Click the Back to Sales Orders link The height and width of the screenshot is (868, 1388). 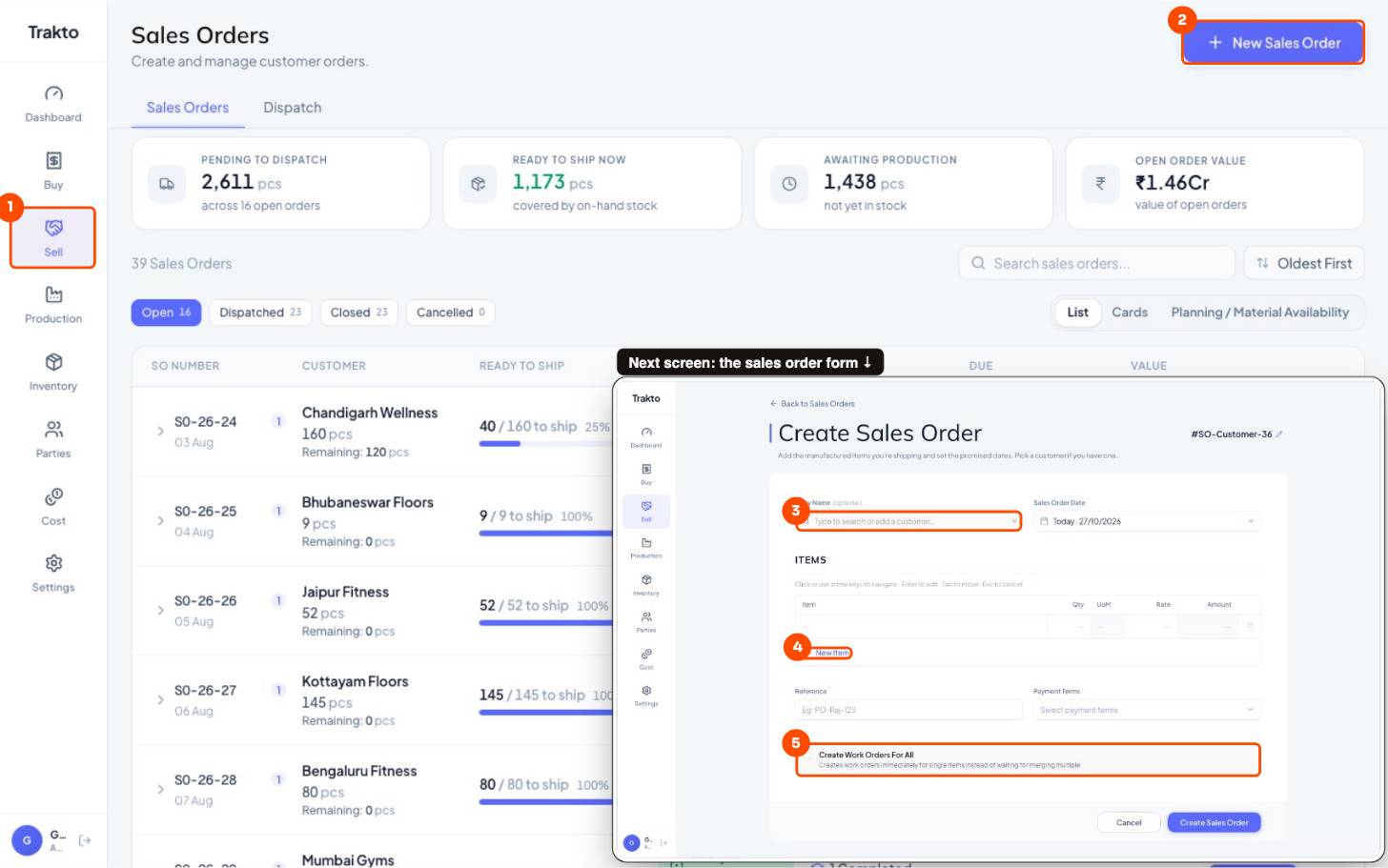coord(812,404)
